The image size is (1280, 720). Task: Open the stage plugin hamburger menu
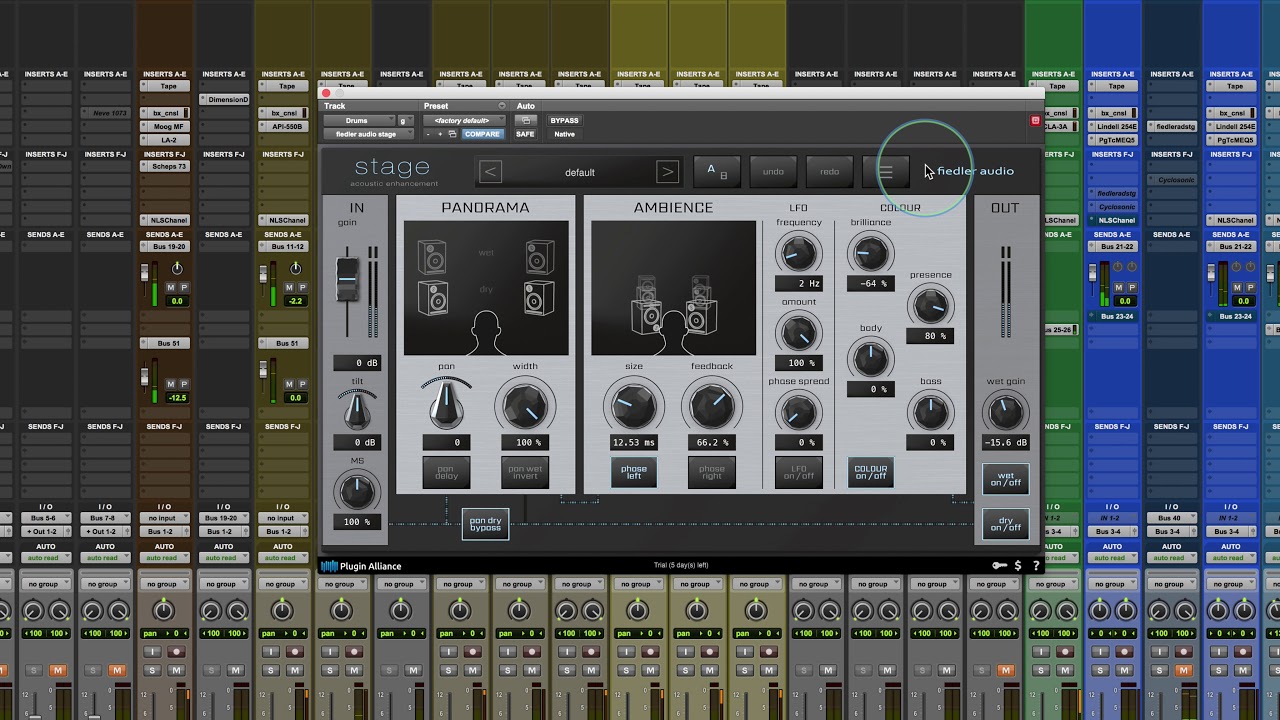pos(885,172)
